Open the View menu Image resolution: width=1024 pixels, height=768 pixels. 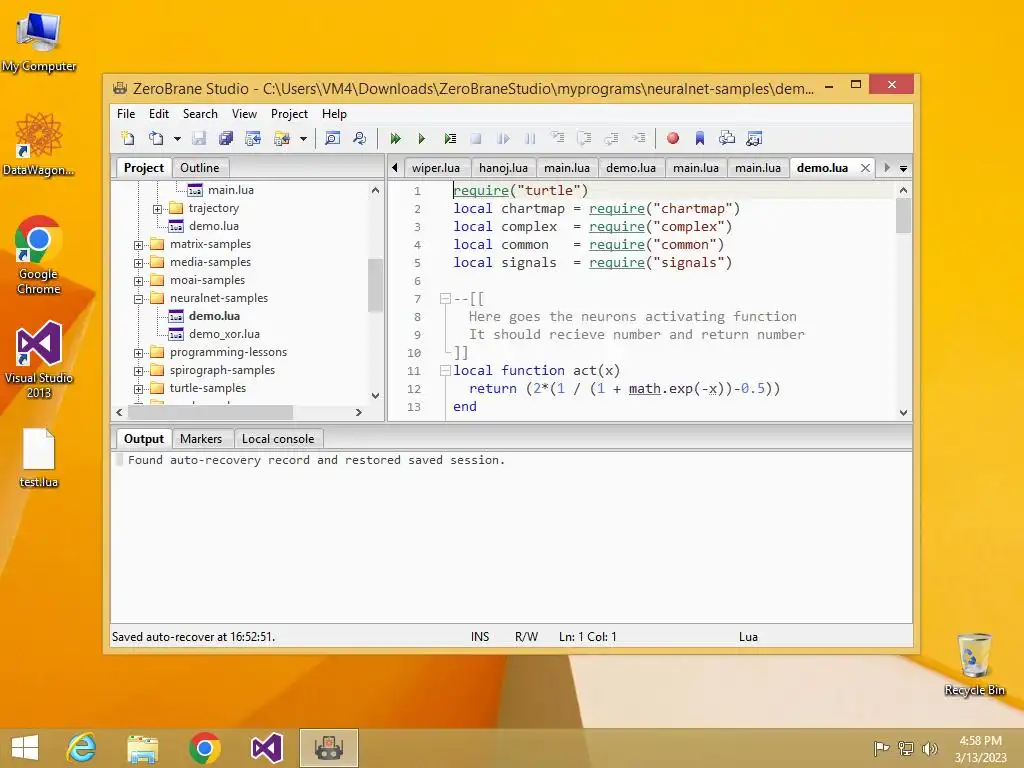point(244,114)
